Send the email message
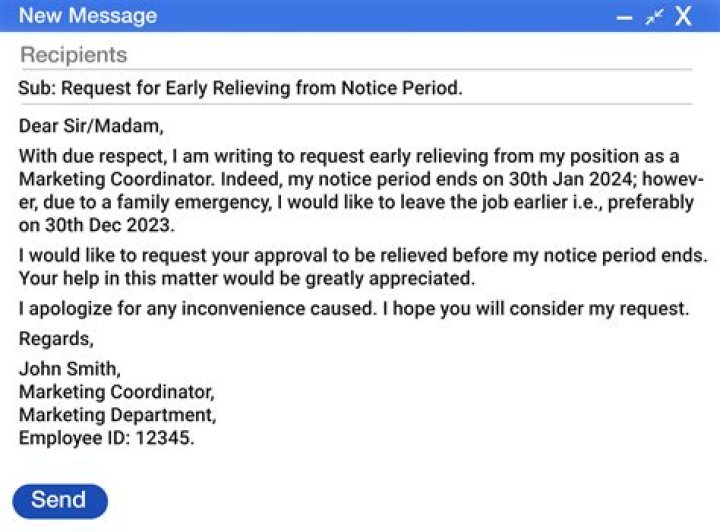Screen dimensions: 720x532 (59, 501)
